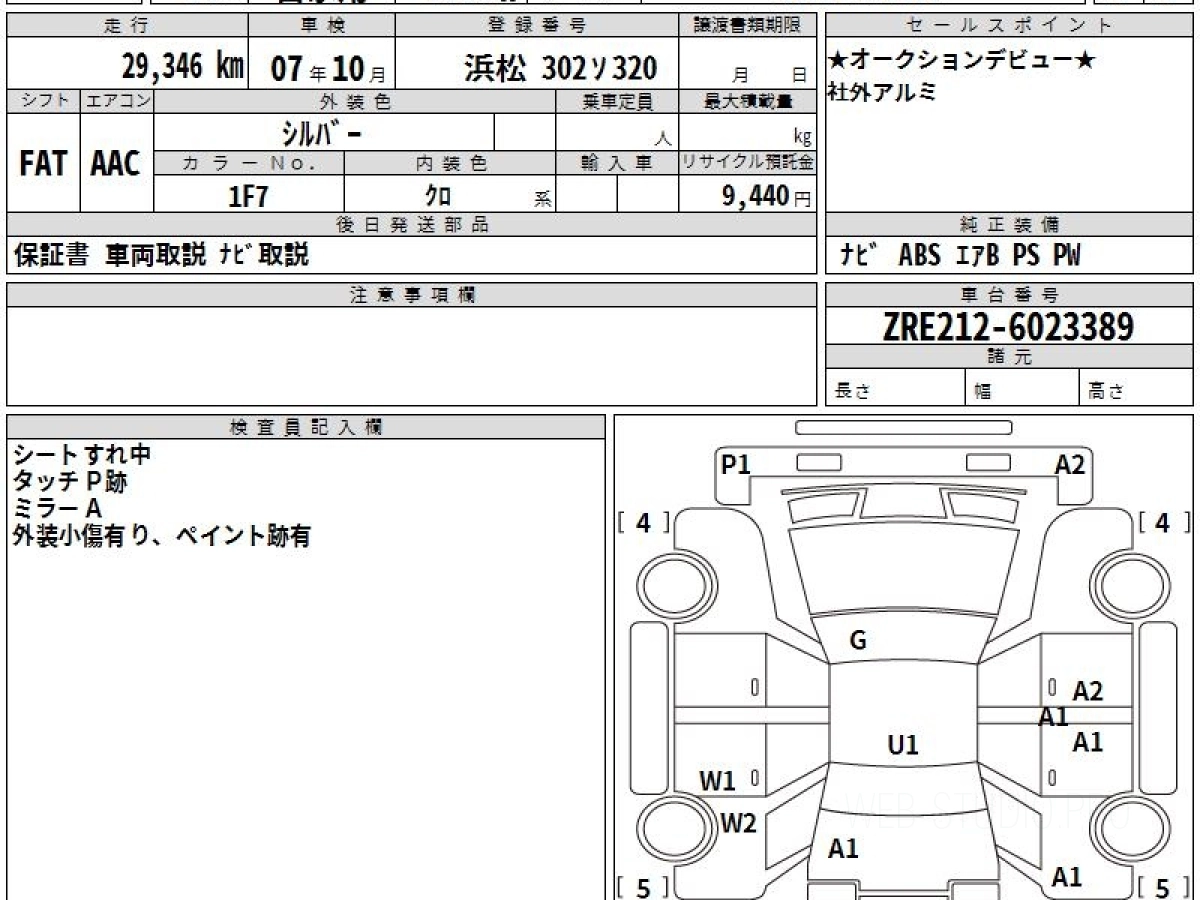1200x900 pixels.
Task: Click the 乗車定員 header
Action: coord(617,100)
